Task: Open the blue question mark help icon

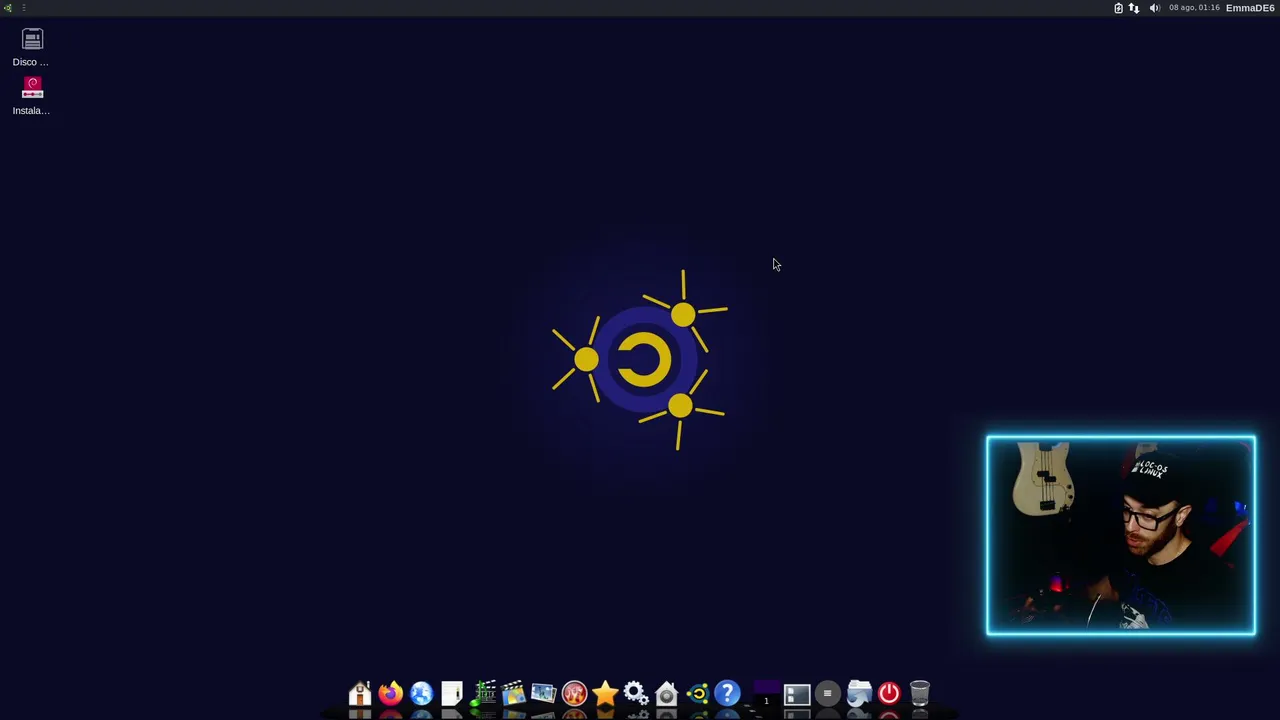Action: pos(727,693)
